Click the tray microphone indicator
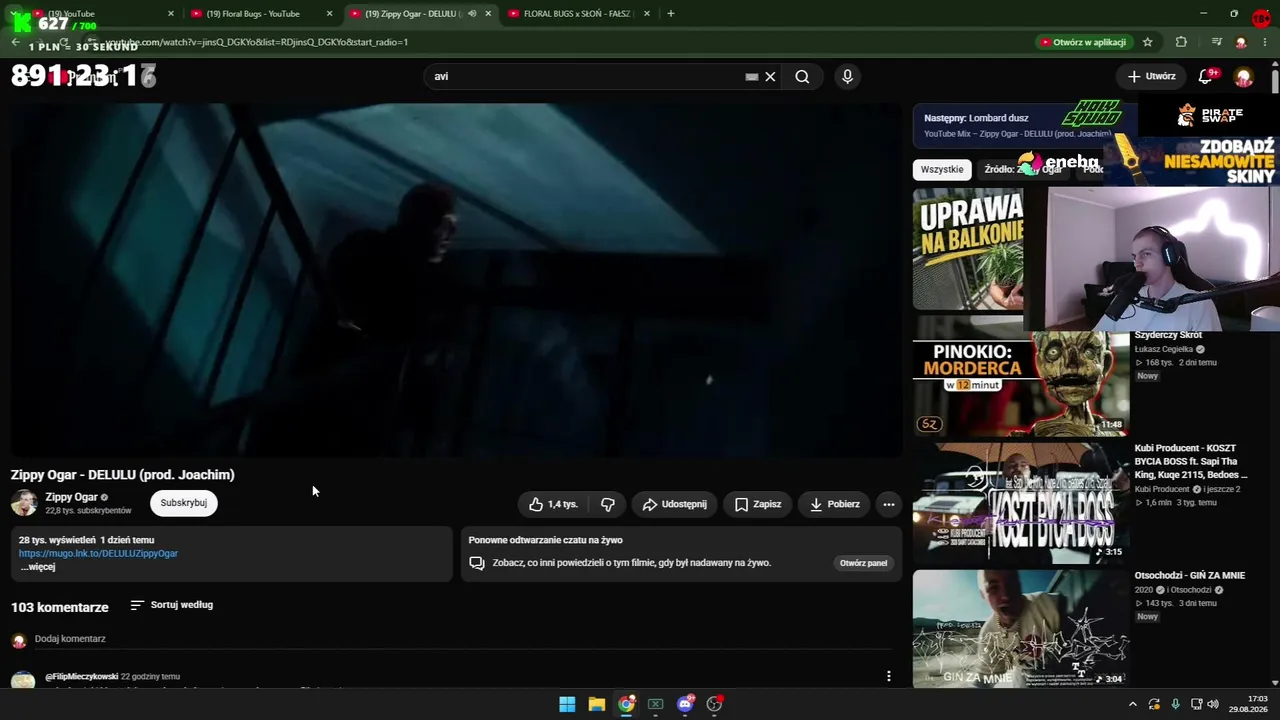 coord(1175,704)
